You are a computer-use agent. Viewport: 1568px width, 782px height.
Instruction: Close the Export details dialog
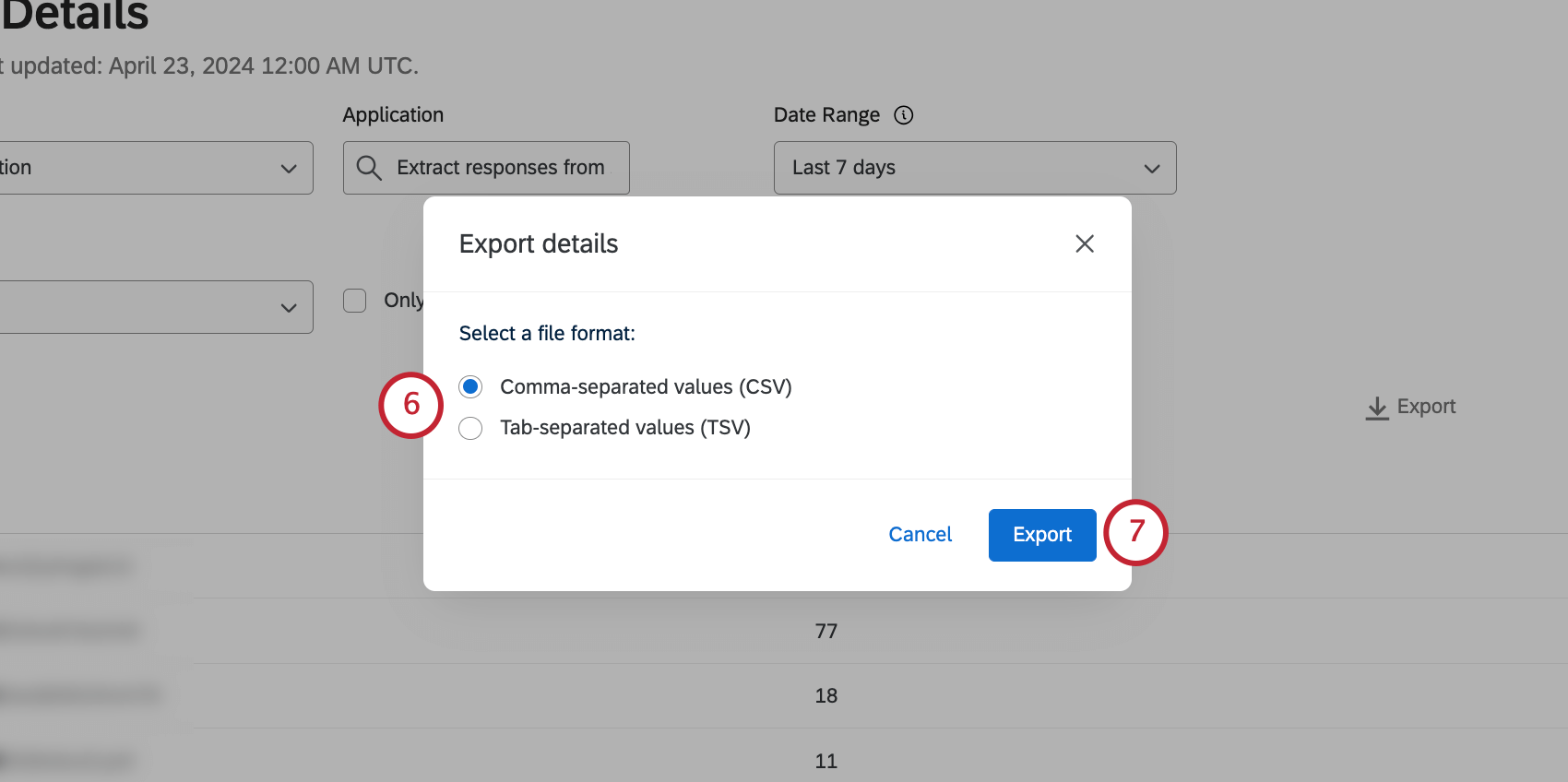(x=1084, y=243)
